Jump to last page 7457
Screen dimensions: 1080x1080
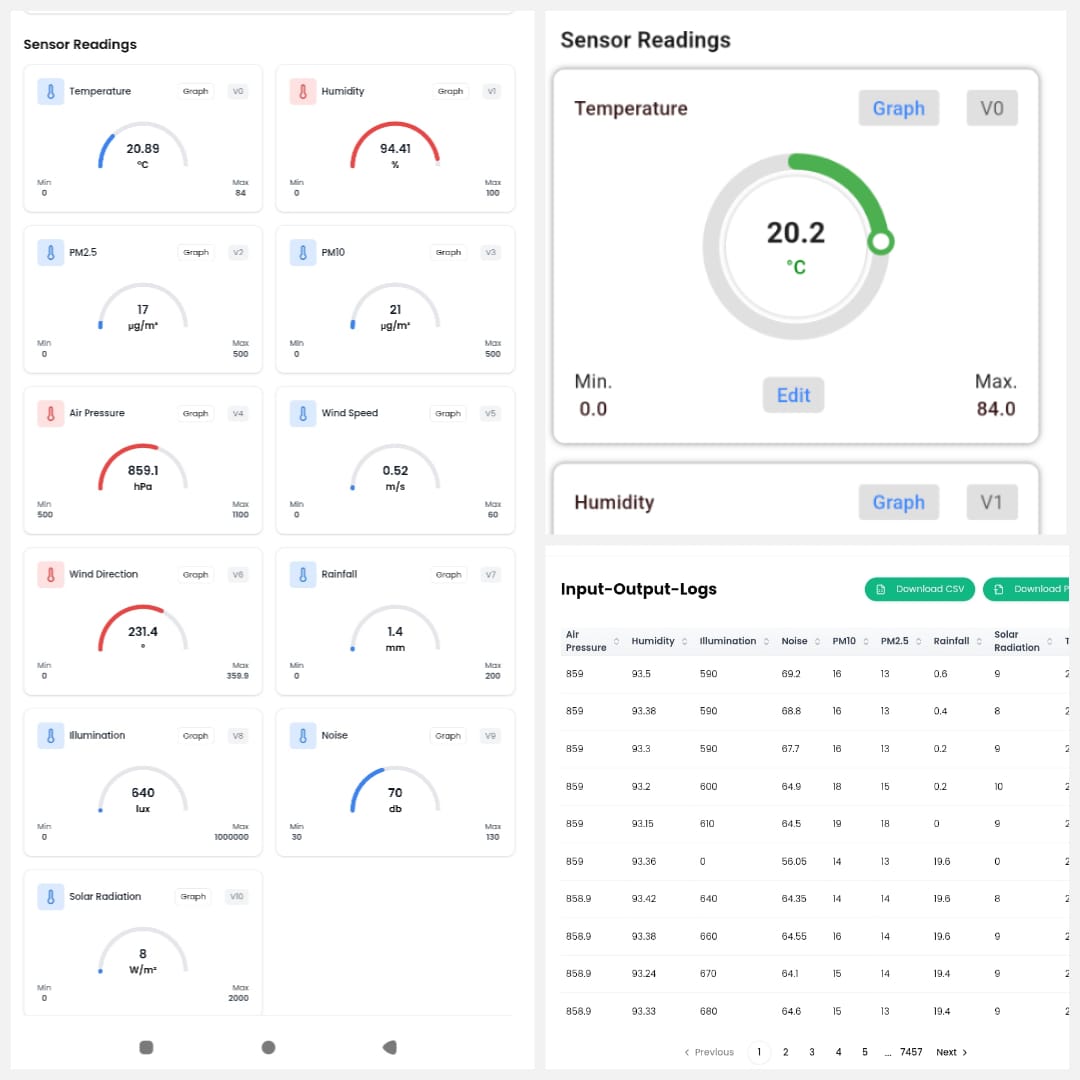tap(911, 1052)
